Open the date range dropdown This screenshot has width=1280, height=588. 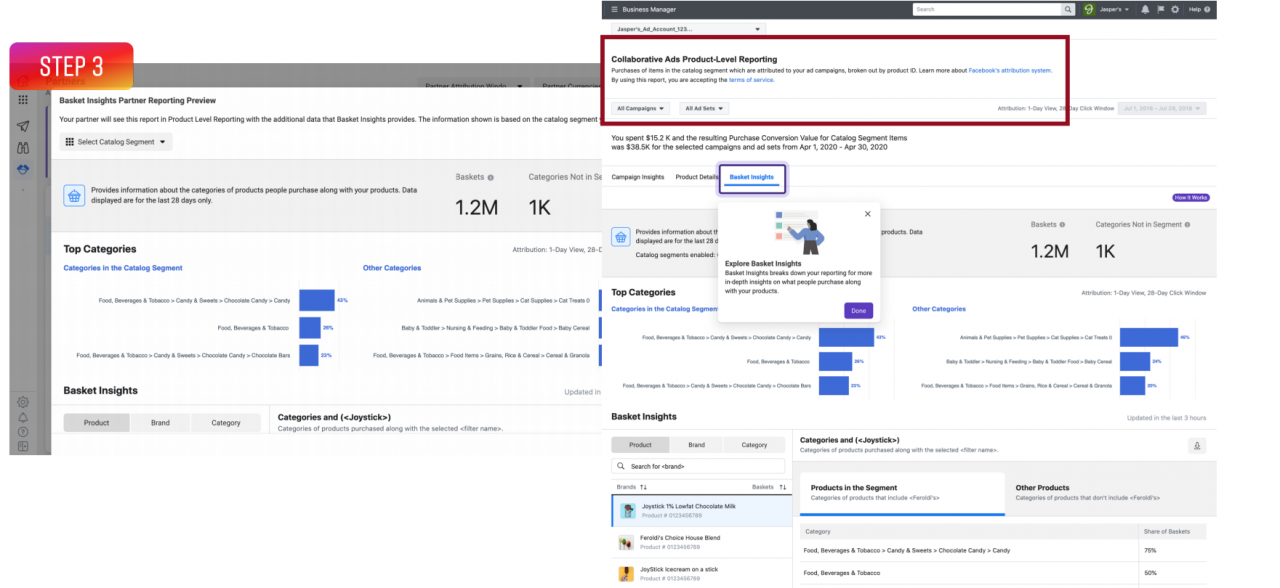pos(1162,108)
